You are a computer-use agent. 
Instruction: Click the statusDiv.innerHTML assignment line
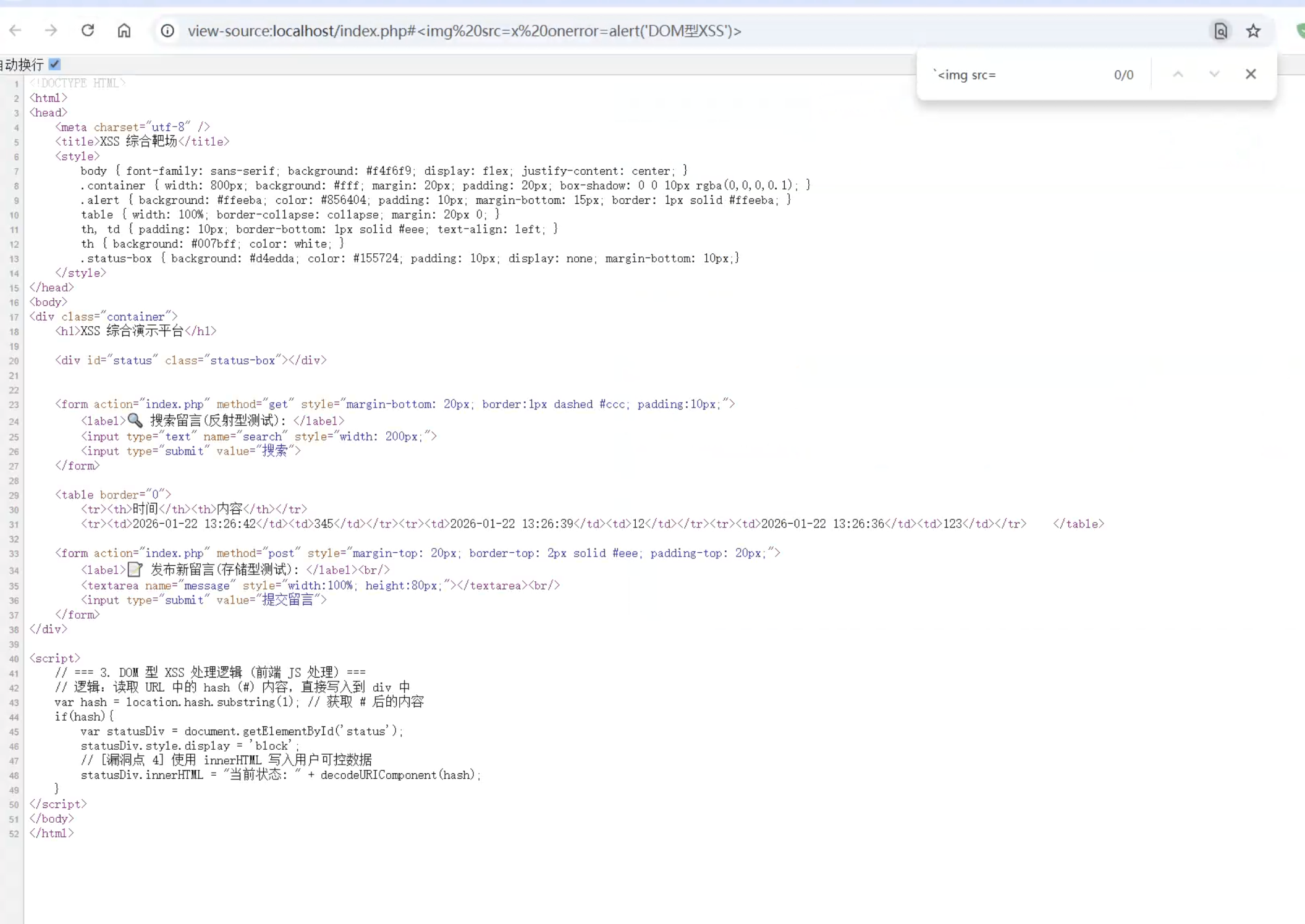(x=281, y=775)
